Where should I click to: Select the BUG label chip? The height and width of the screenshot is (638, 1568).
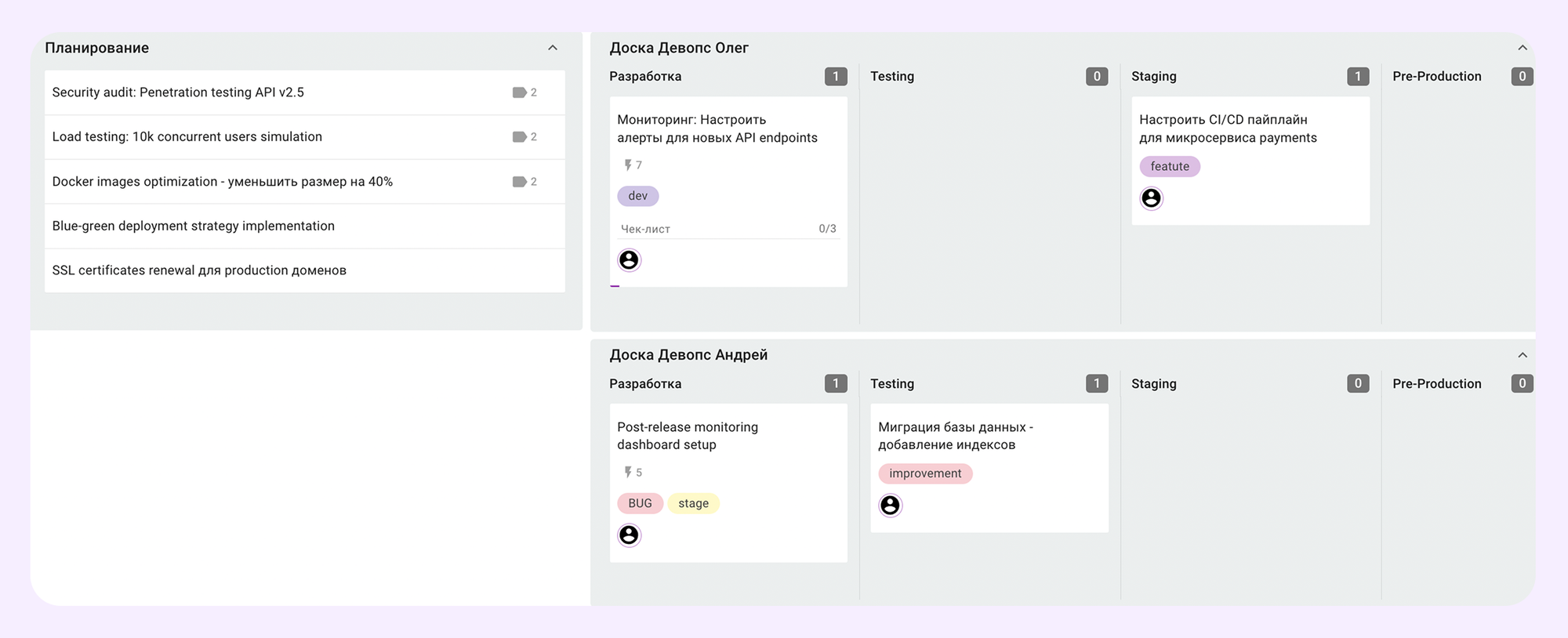point(640,503)
